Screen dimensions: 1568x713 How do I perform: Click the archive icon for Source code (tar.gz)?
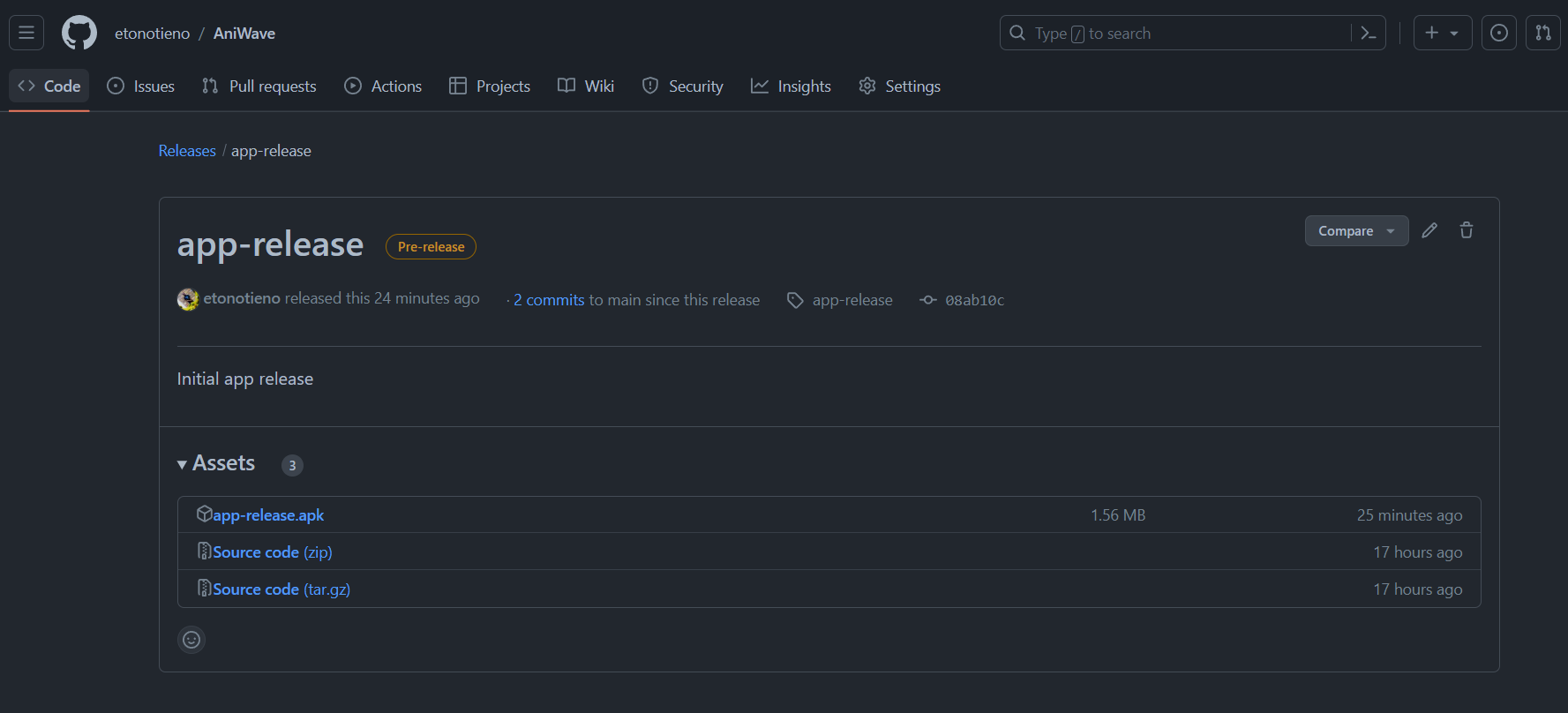pyautogui.click(x=204, y=588)
